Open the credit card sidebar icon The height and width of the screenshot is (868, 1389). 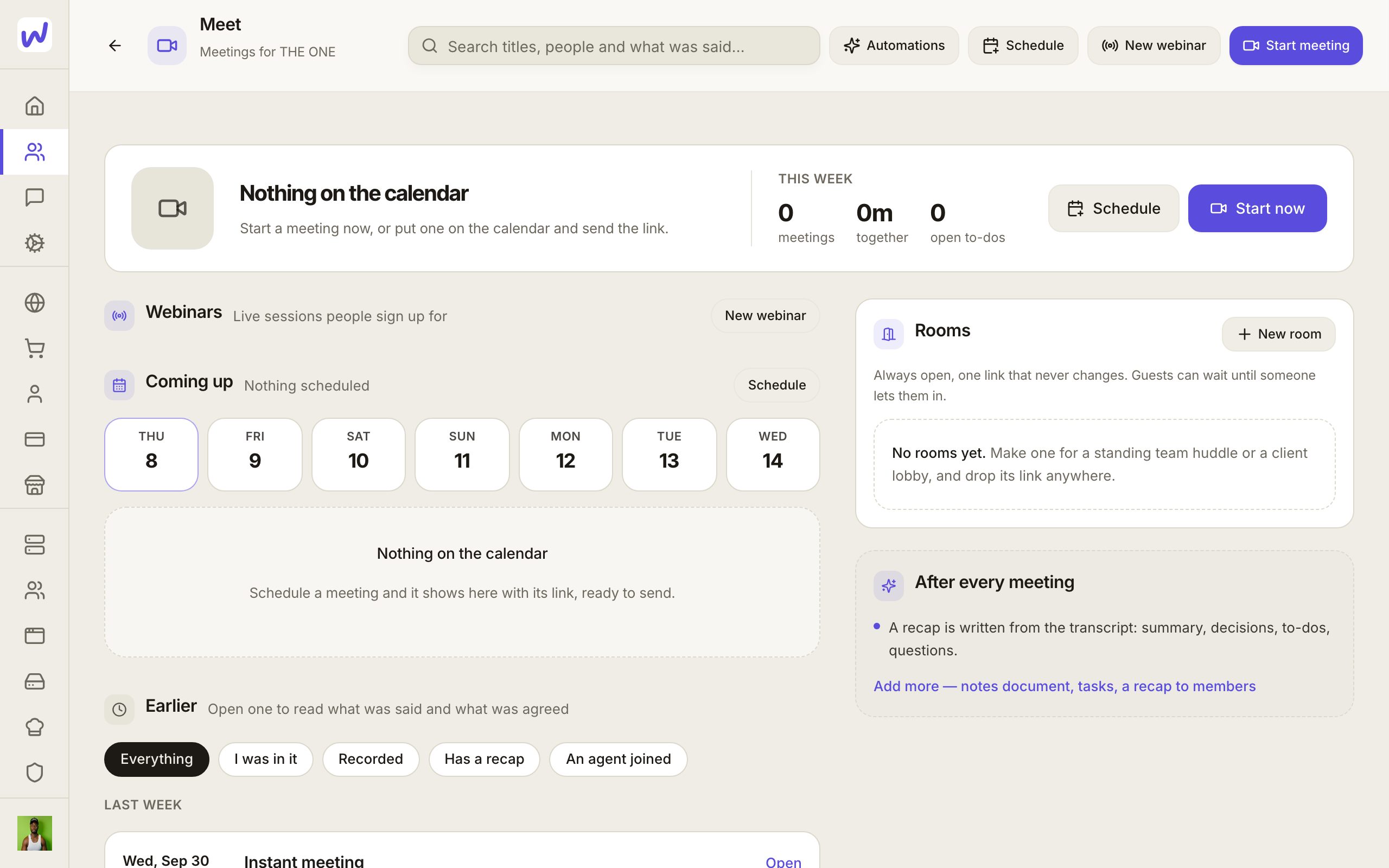pyautogui.click(x=34, y=439)
